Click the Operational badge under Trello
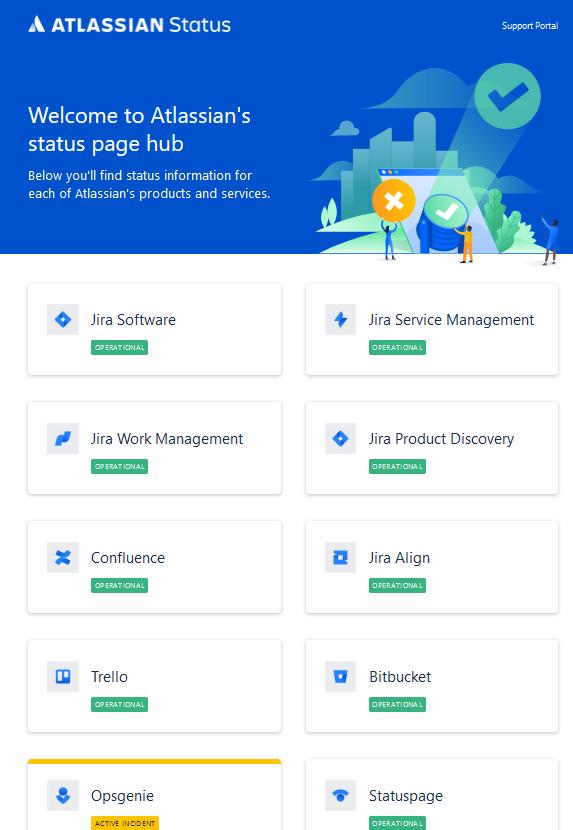This screenshot has height=830, width=573. [x=119, y=705]
